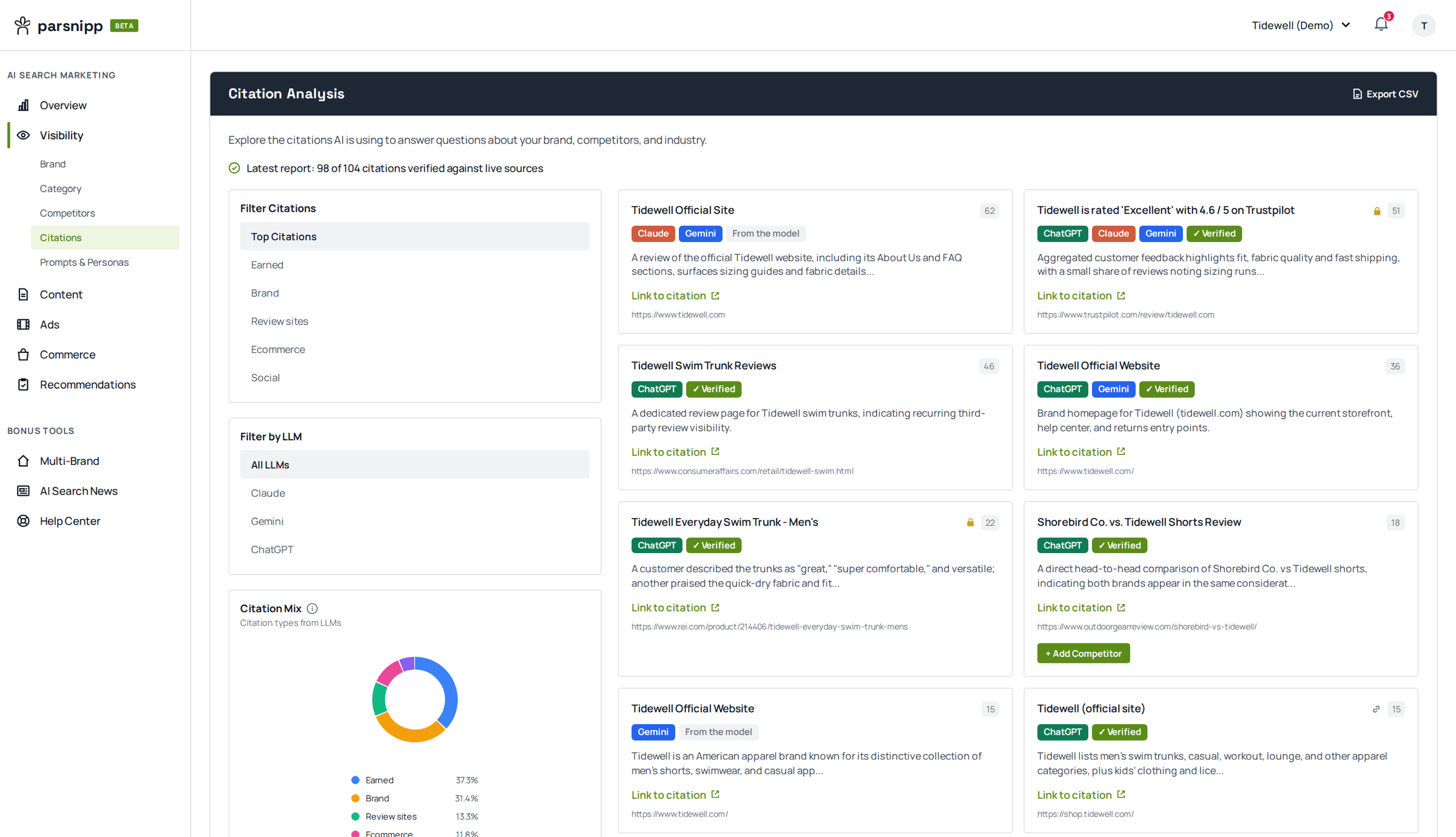Open the user avatar T menu
The image size is (1456, 837).
1423,25
